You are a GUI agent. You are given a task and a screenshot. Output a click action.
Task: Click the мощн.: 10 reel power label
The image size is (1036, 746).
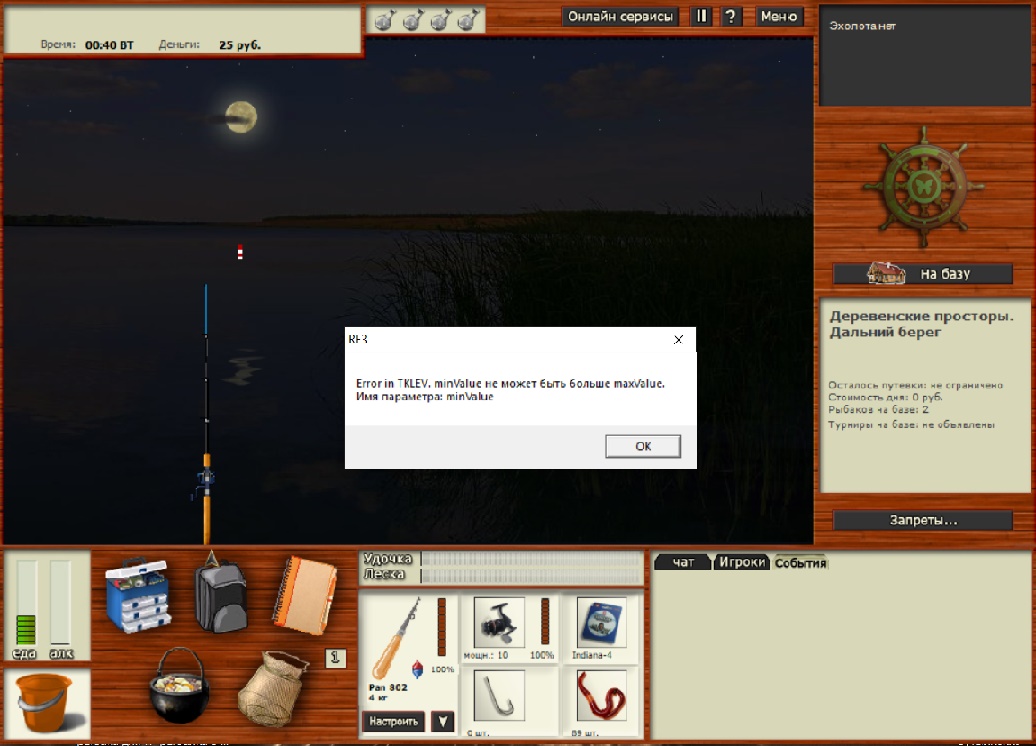[x=486, y=655]
